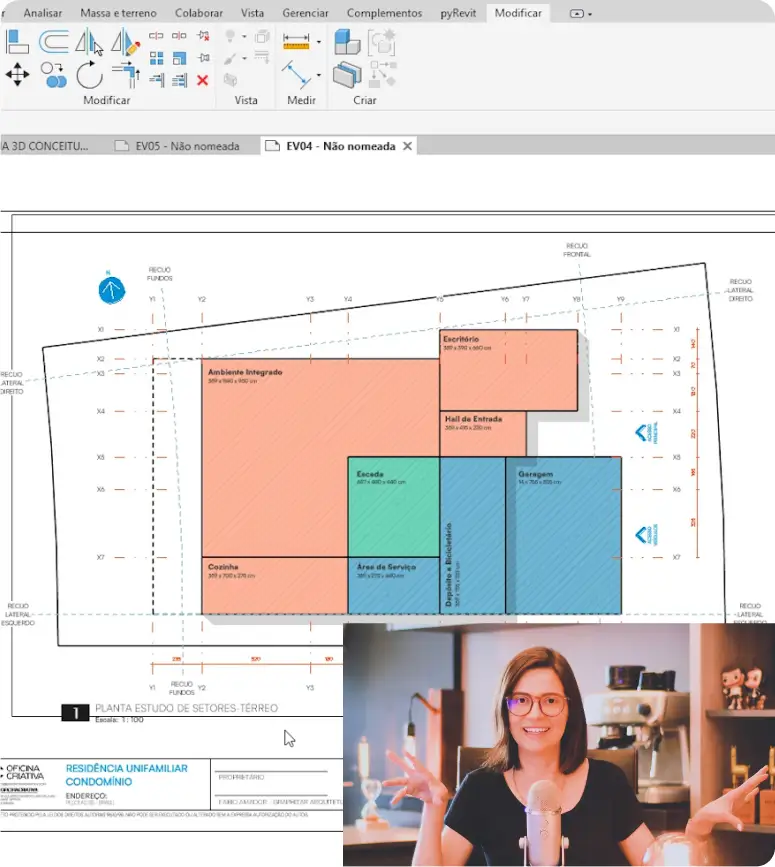This screenshot has height=867, width=775.
Task: Select the Modificar ribbon tab
Action: coord(518,13)
